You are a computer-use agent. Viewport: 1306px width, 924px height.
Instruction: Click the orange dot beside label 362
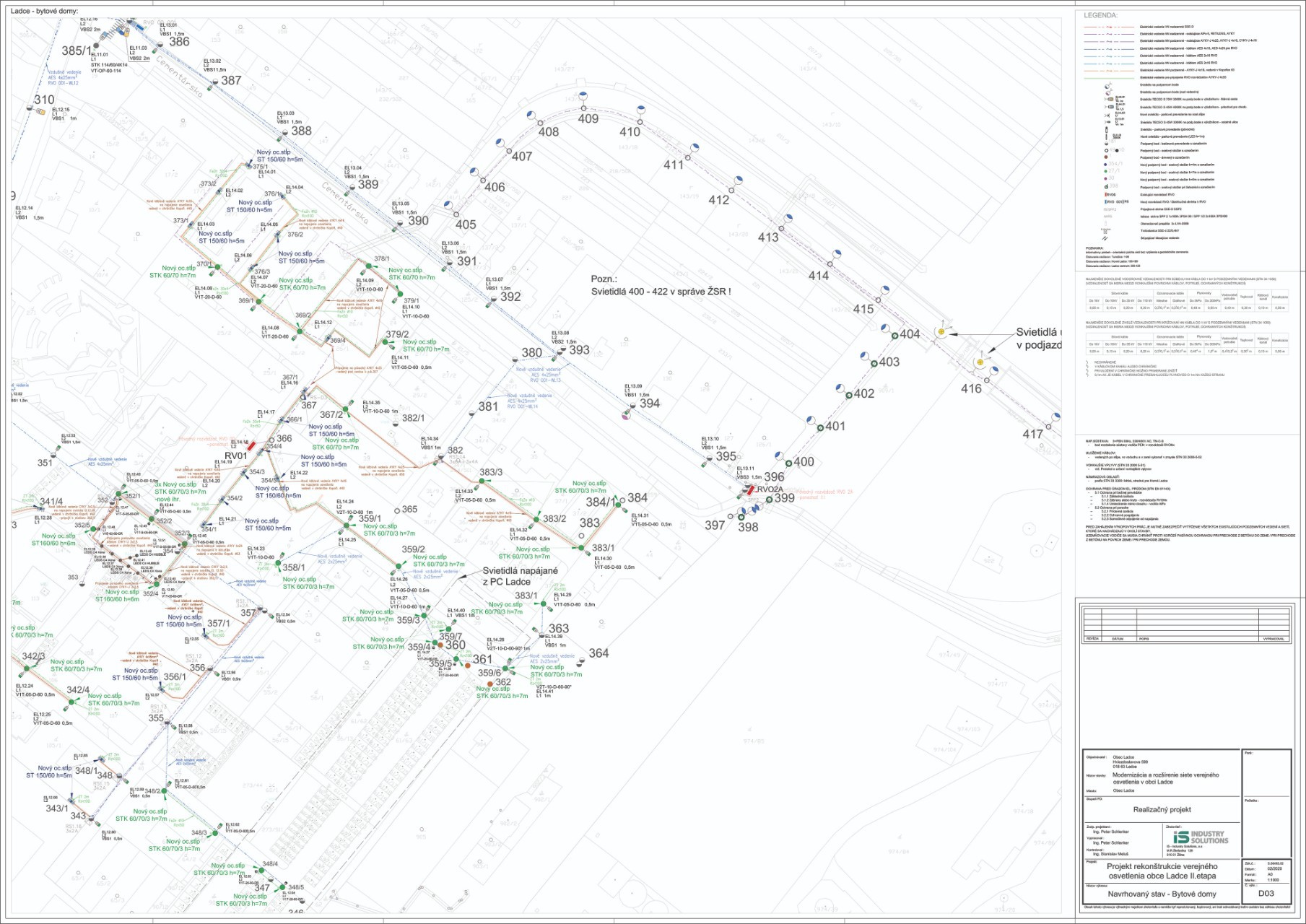(x=489, y=684)
